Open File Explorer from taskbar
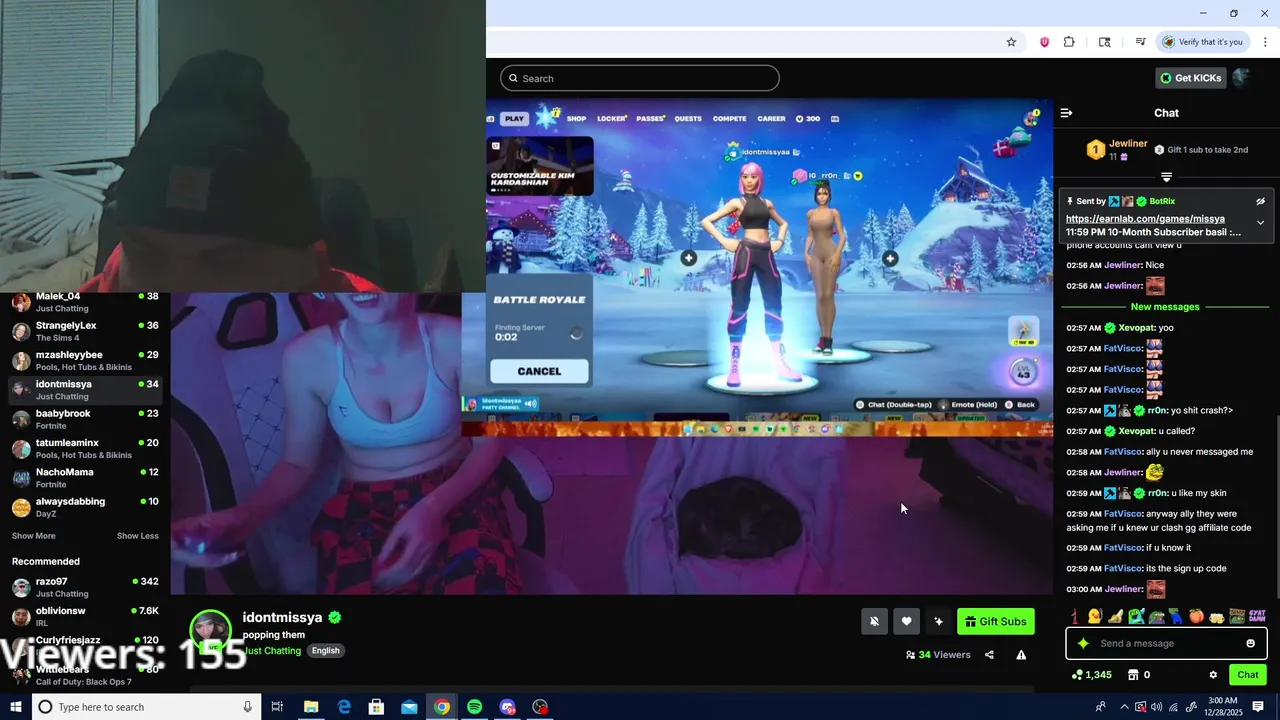The height and width of the screenshot is (720, 1280). 311,707
